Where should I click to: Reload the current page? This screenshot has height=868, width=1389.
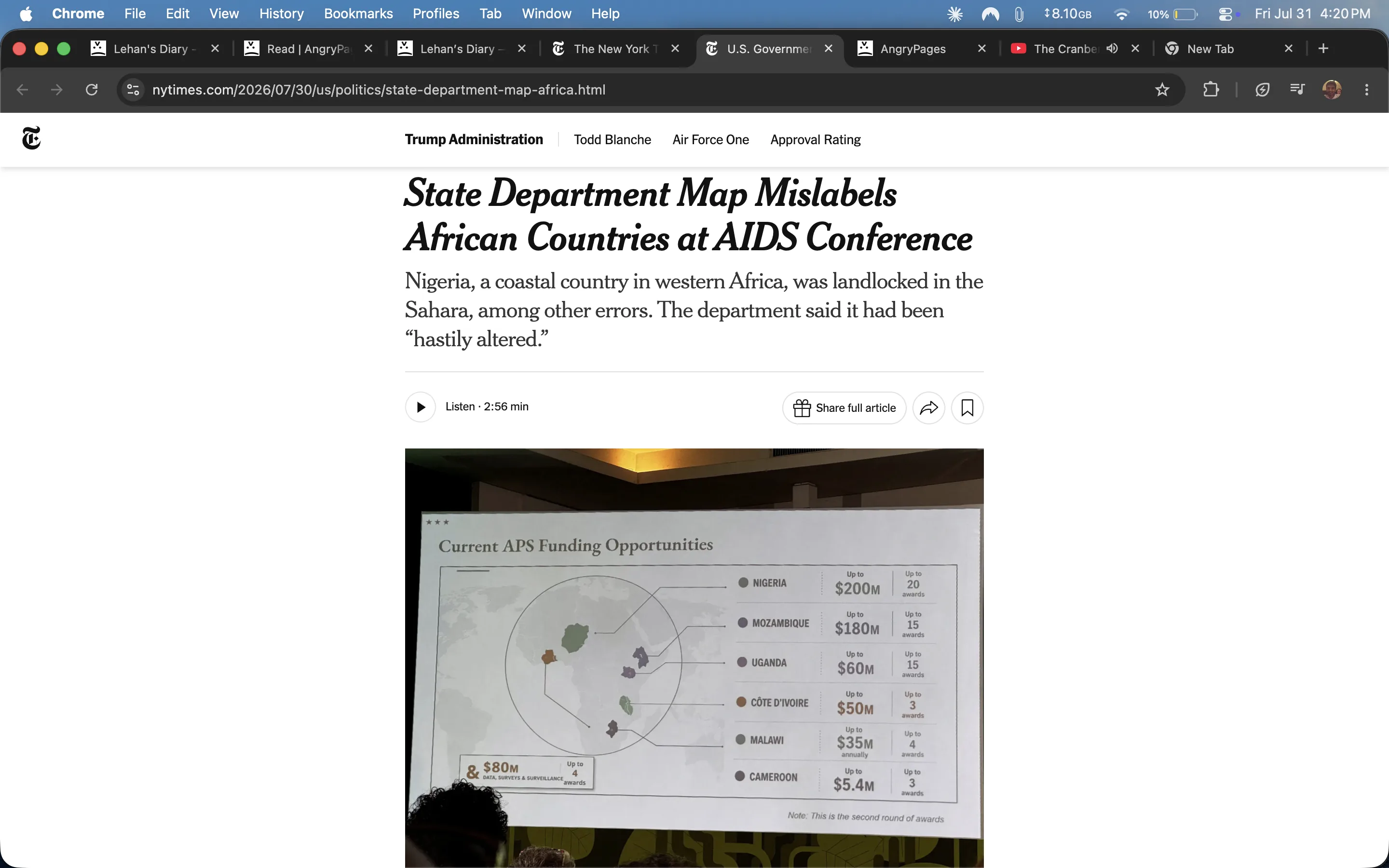click(x=92, y=90)
